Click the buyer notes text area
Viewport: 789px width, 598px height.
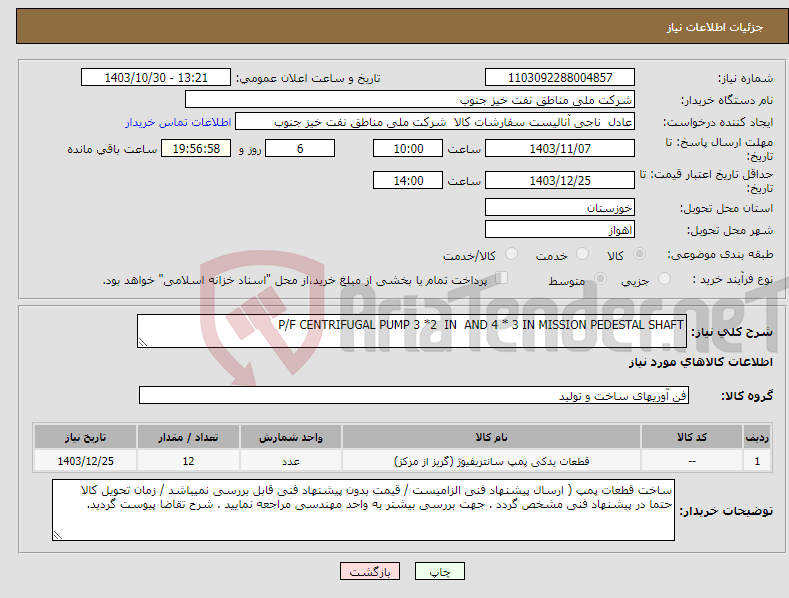tap(363, 510)
